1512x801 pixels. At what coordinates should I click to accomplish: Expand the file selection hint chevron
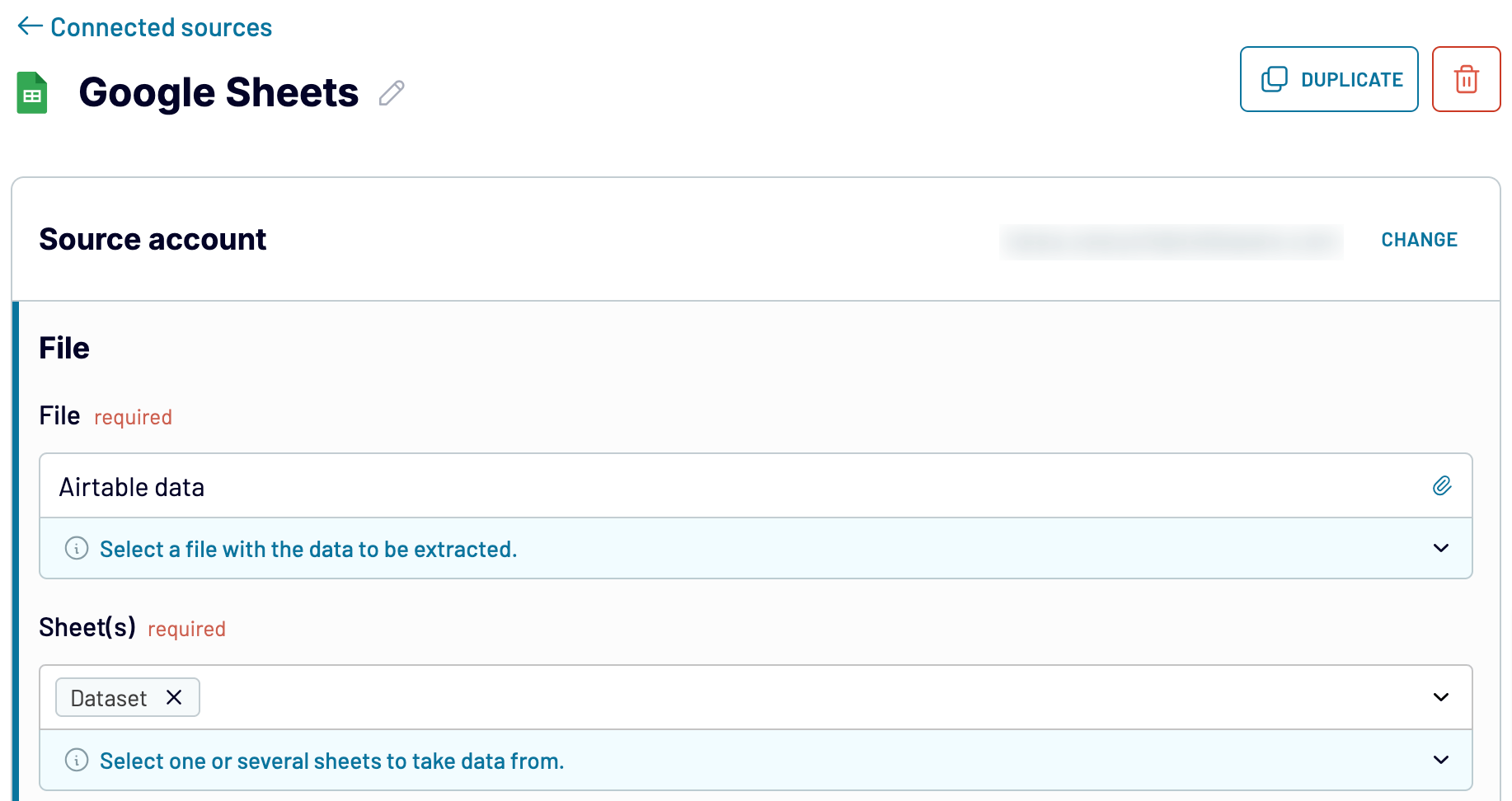pyautogui.click(x=1440, y=548)
